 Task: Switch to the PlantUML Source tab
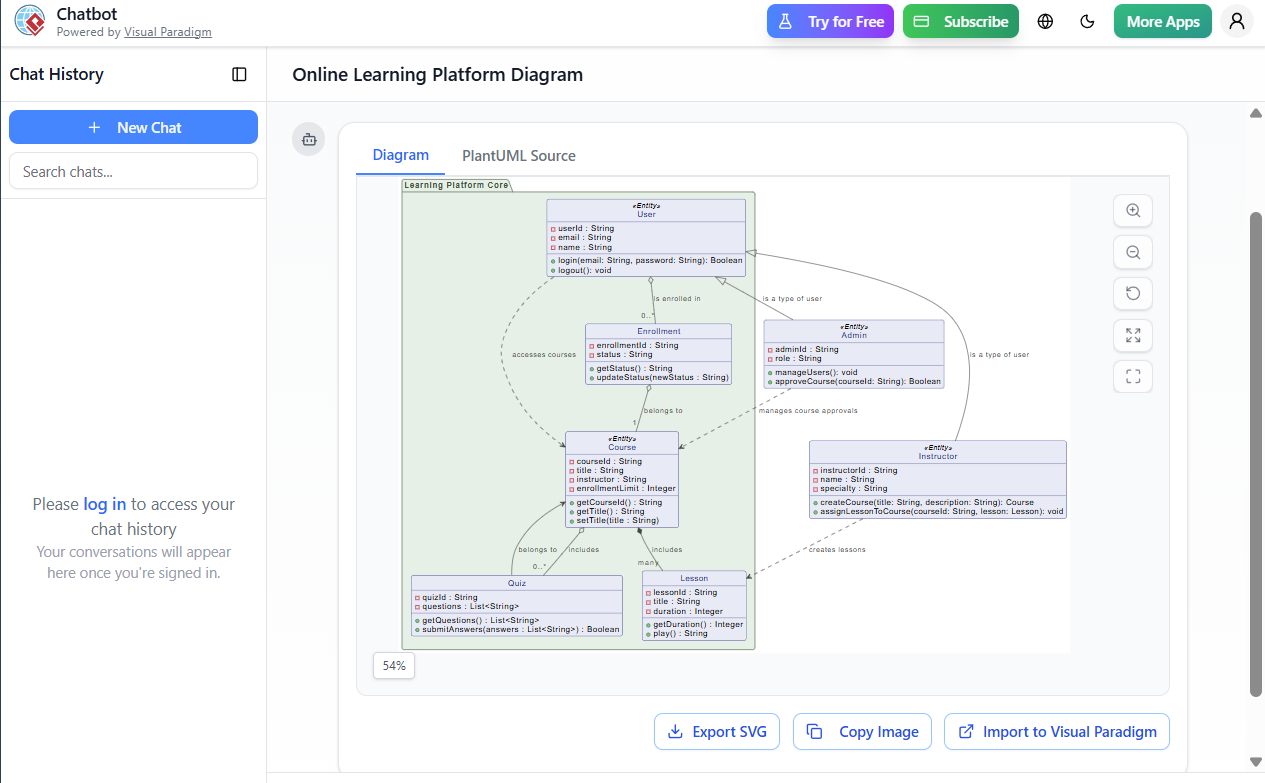[x=518, y=155]
